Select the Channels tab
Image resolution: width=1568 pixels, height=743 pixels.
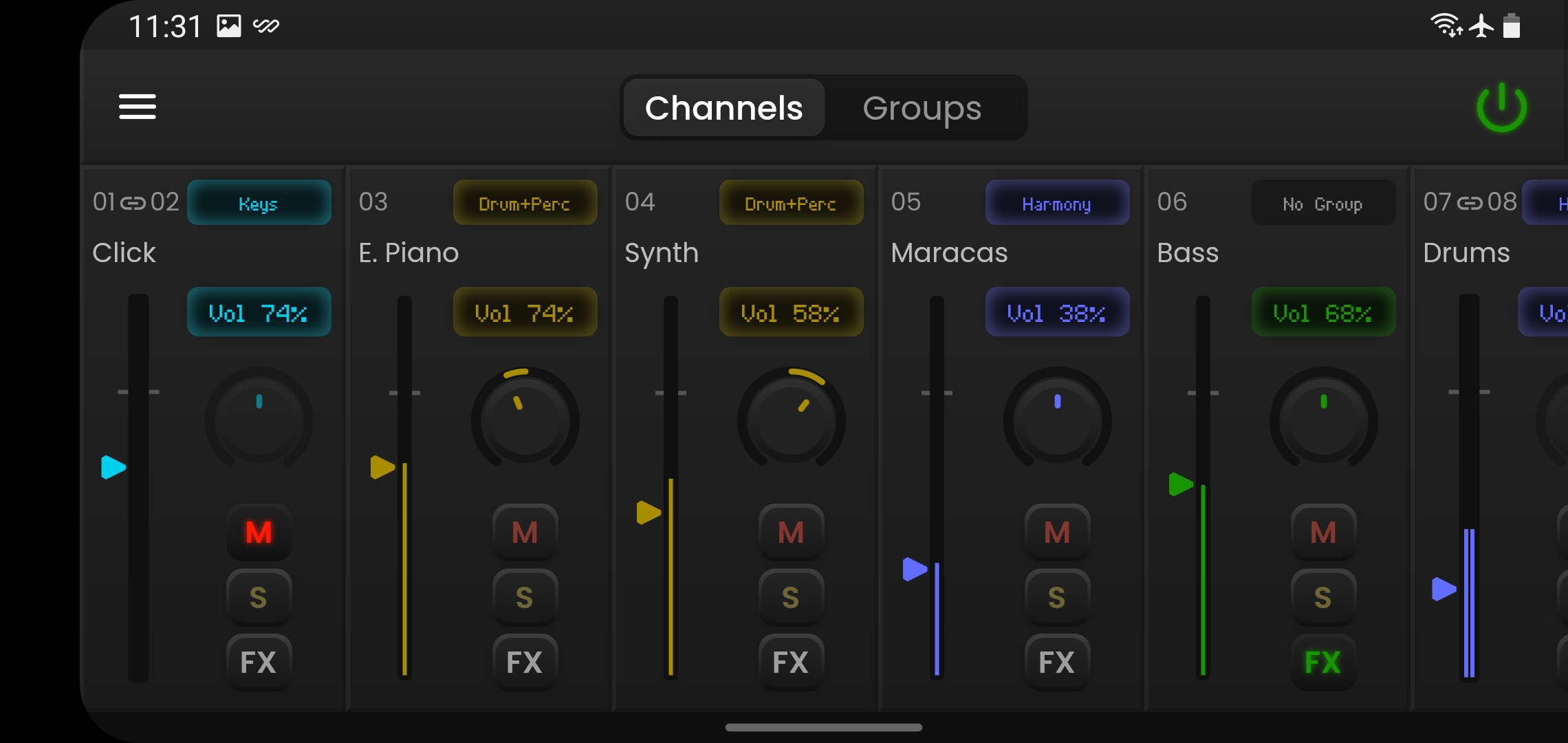click(723, 108)
